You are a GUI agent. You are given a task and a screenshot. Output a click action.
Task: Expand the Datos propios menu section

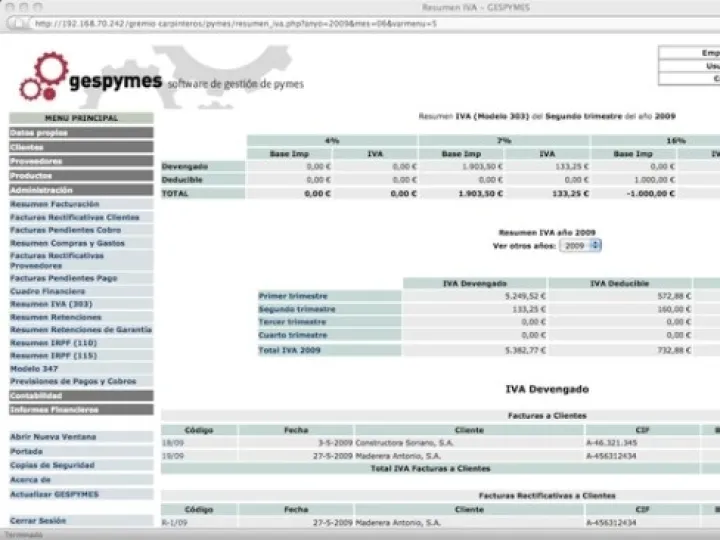pos(40,133)
